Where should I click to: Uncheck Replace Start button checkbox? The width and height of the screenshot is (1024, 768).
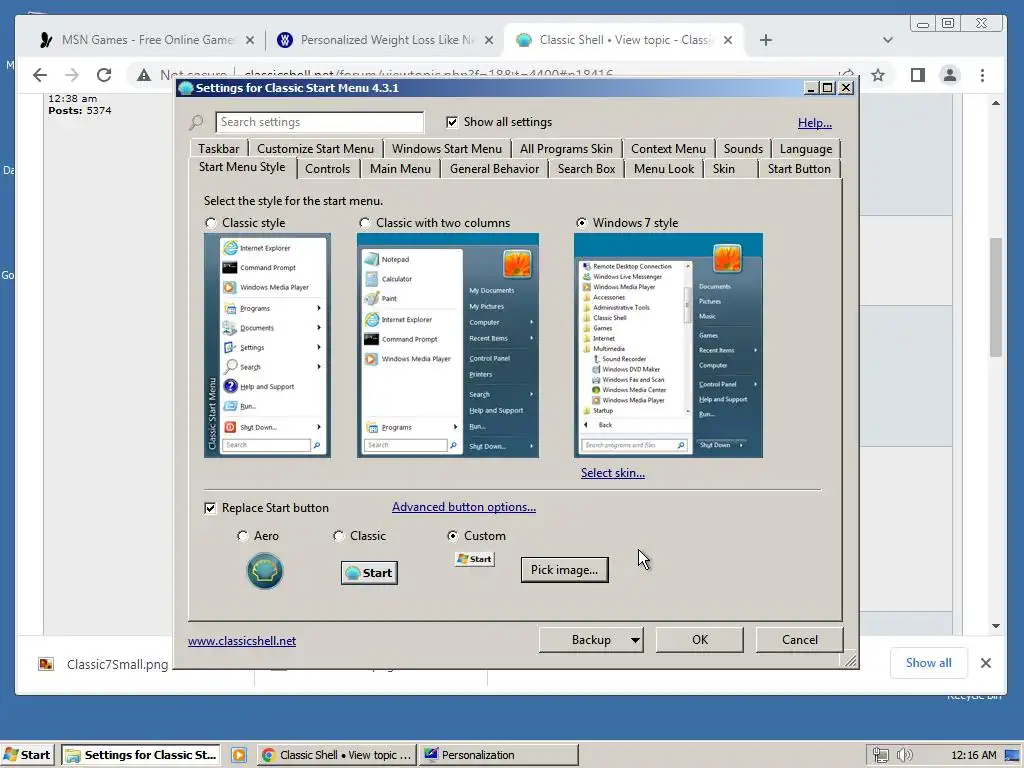pos(210,508)
